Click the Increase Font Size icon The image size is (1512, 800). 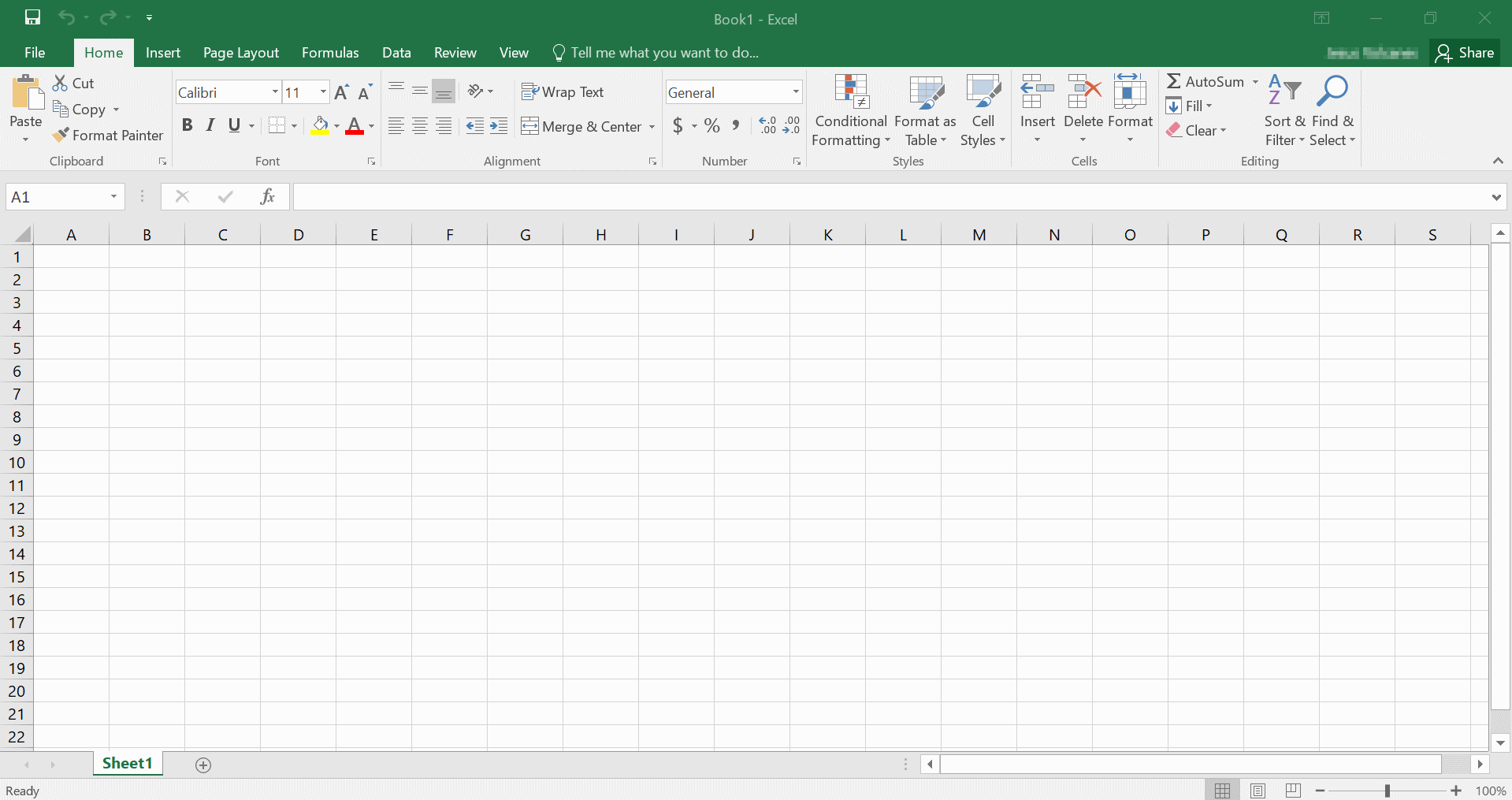click(x=341, y=92)
